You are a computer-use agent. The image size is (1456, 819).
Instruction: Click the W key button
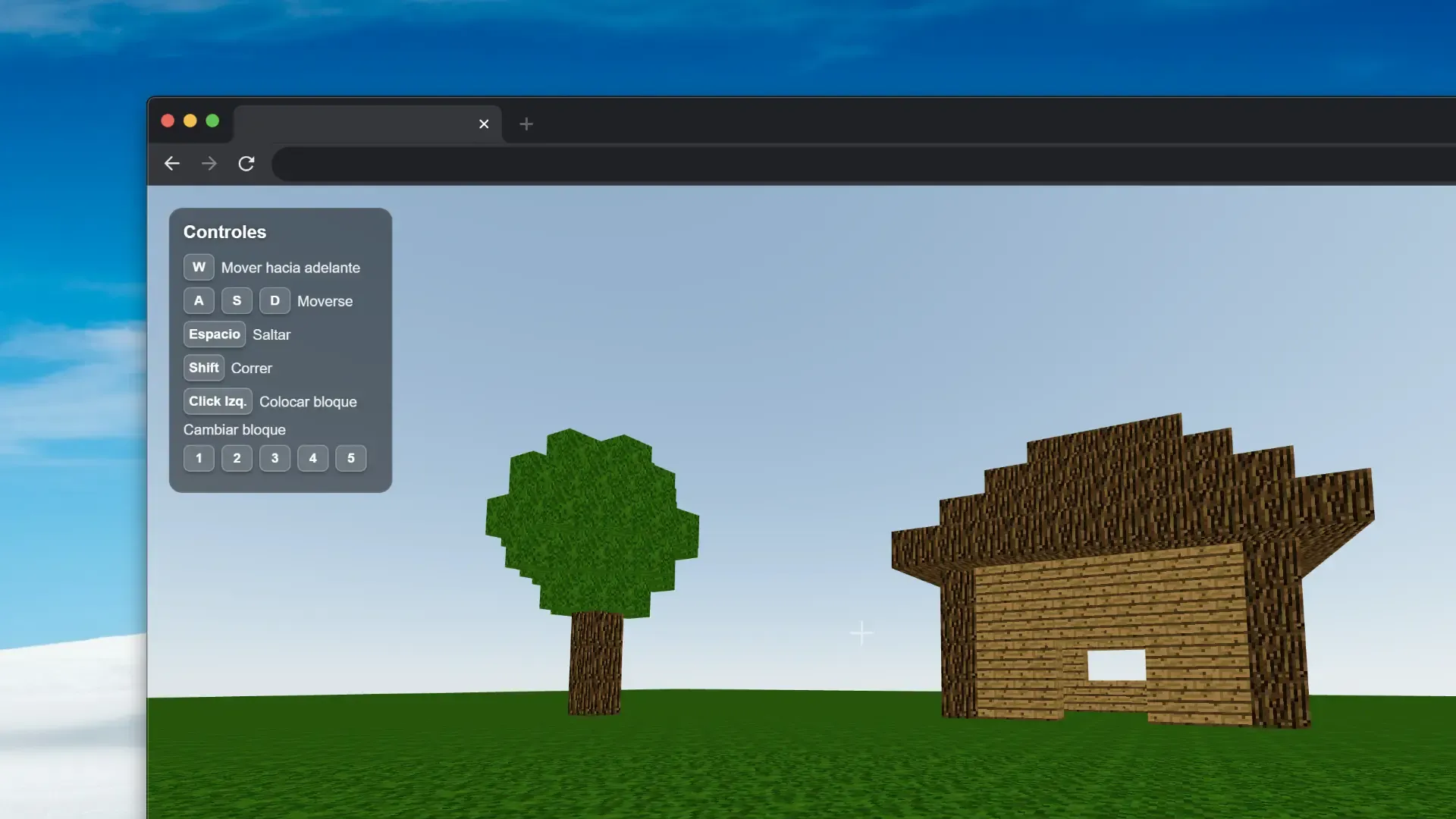[x=199, y=267]
